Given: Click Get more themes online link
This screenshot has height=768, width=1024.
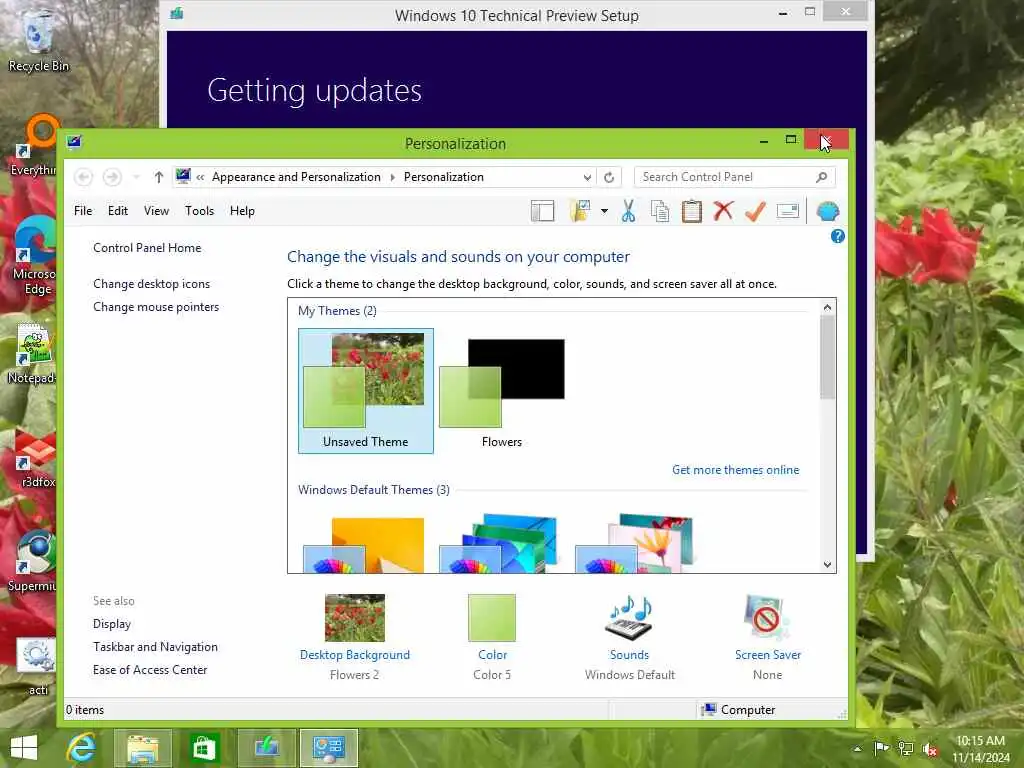Looking at the screenshot, I should 735,470.
